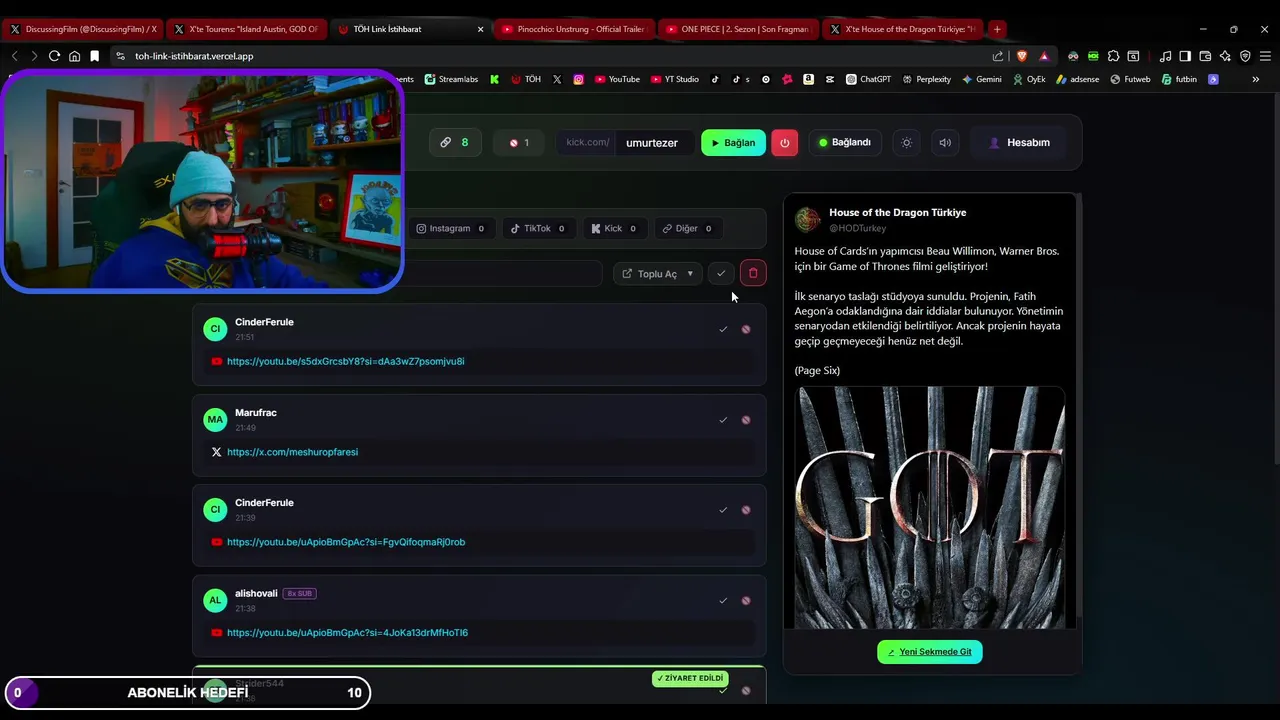Click the CinderFerule avatar at 21:51
The height and width of the screenshot is (720, 1280).
tap(215, 329)
